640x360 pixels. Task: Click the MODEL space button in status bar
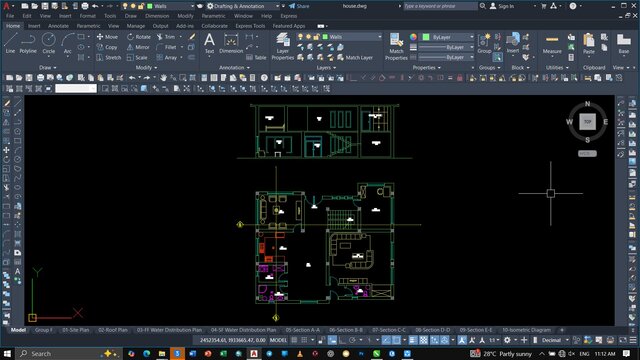278,340
